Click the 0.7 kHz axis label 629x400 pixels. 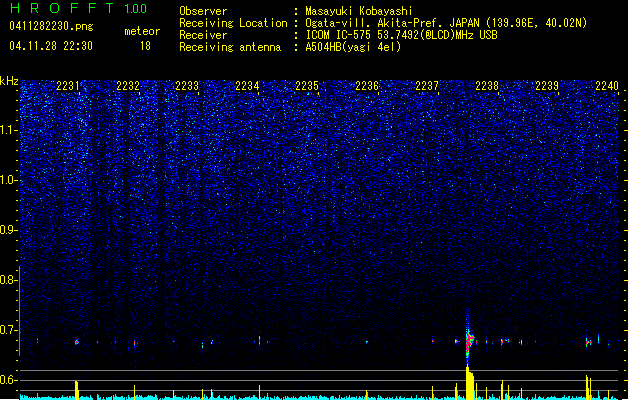coord(9,330)
